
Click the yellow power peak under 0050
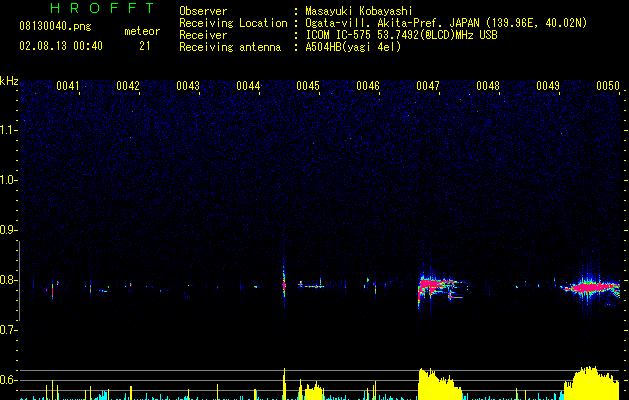pyautogui.click(x=592, y=383)
